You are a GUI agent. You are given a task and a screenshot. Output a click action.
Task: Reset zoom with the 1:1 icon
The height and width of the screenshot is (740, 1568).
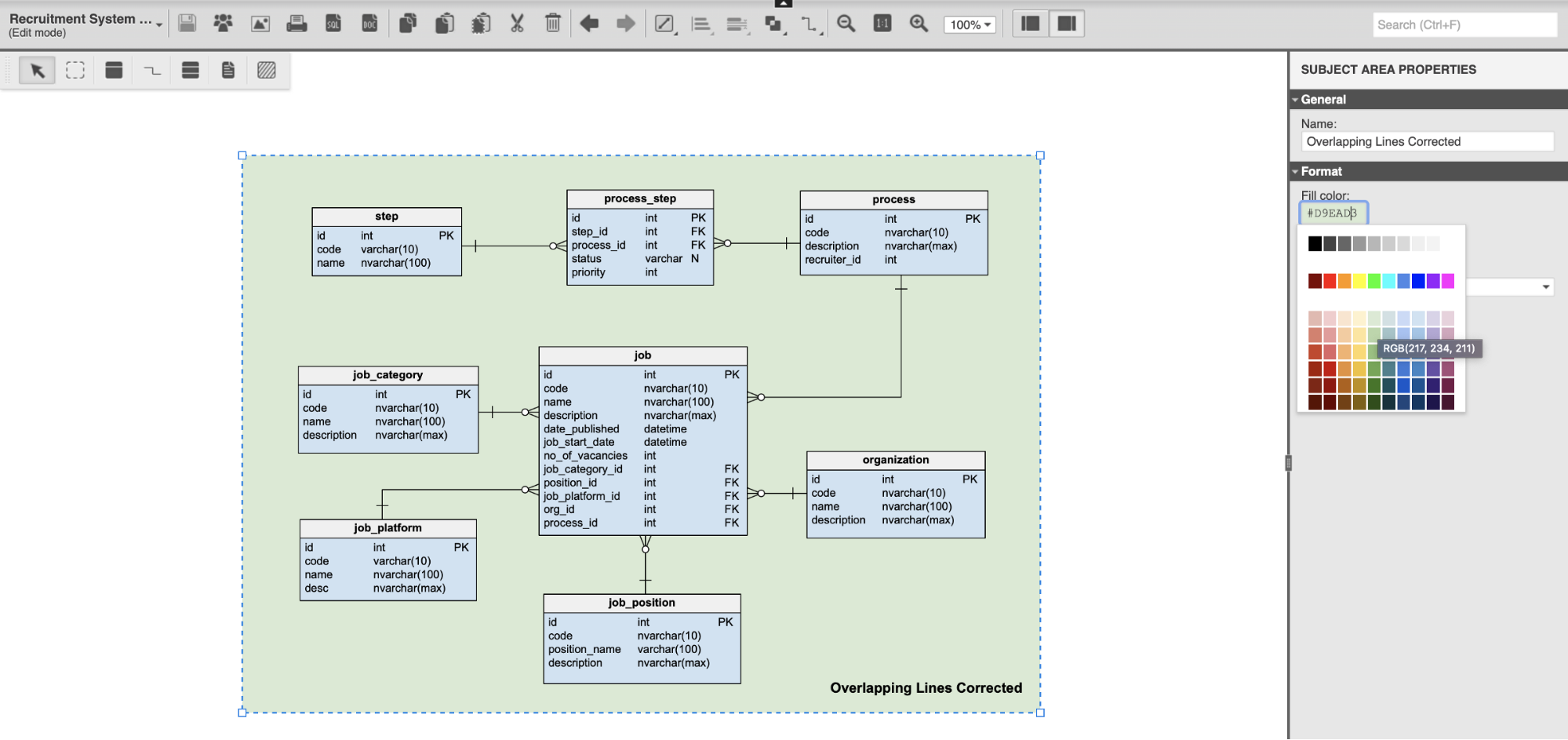pyautogui.click(x=882, y=24)
